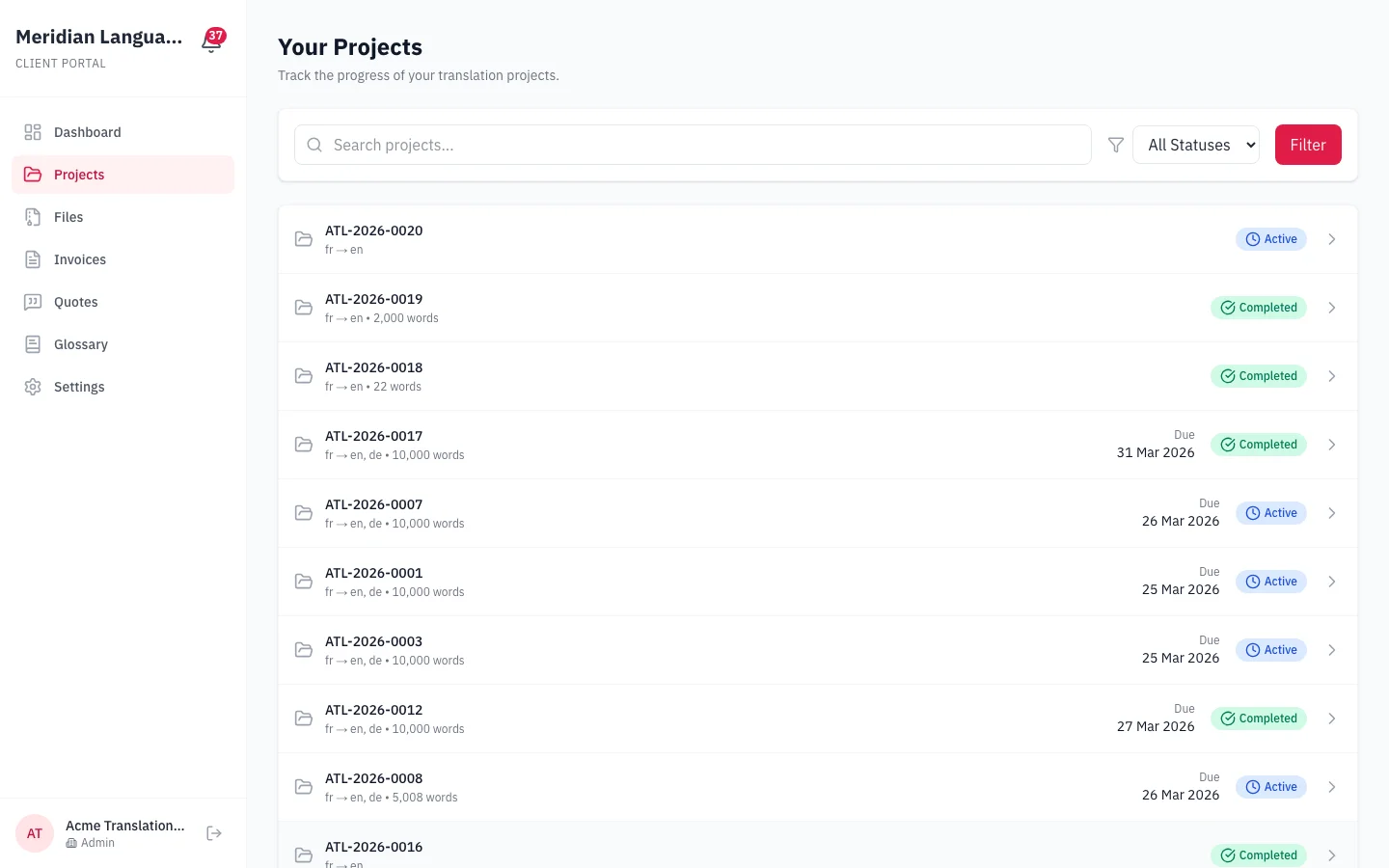Click the Settings gear in the sidebar

(34, 387)
